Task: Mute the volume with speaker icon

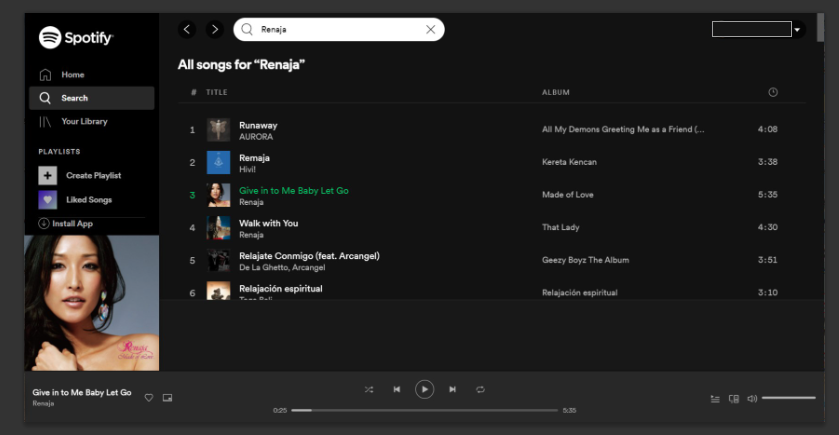Action: pos(752,399)
